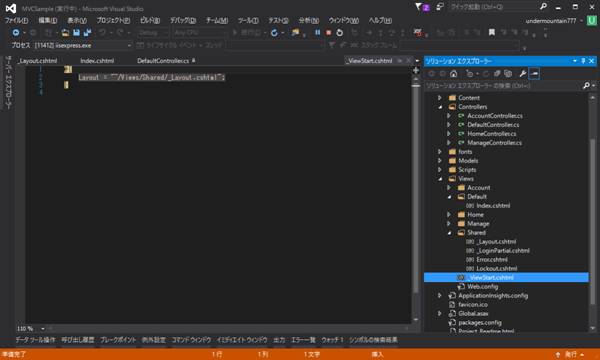600x360 pixels.
Task: Switch to the Index.cshtml editor tab
Action: [97, 61]
